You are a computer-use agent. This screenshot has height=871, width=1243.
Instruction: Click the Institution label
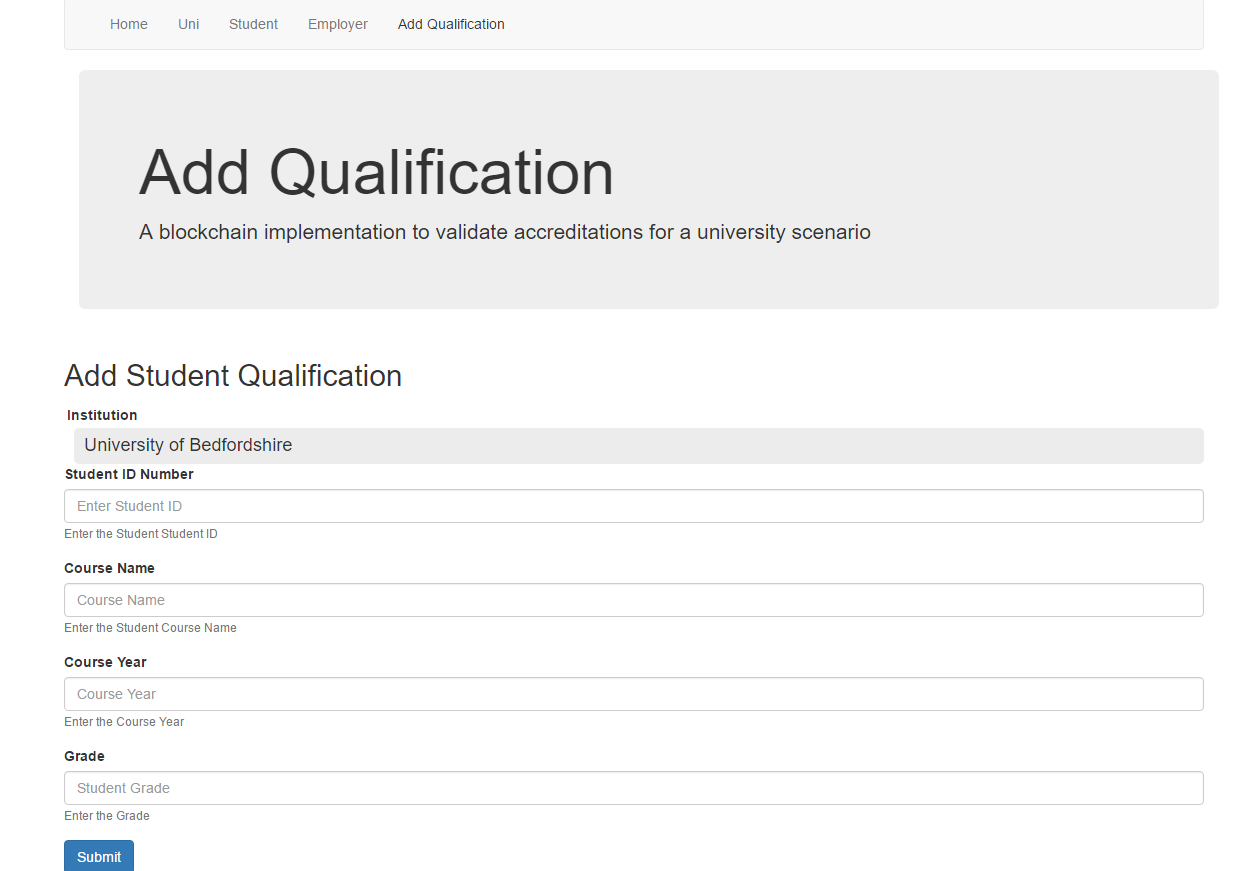pos(102,415)
